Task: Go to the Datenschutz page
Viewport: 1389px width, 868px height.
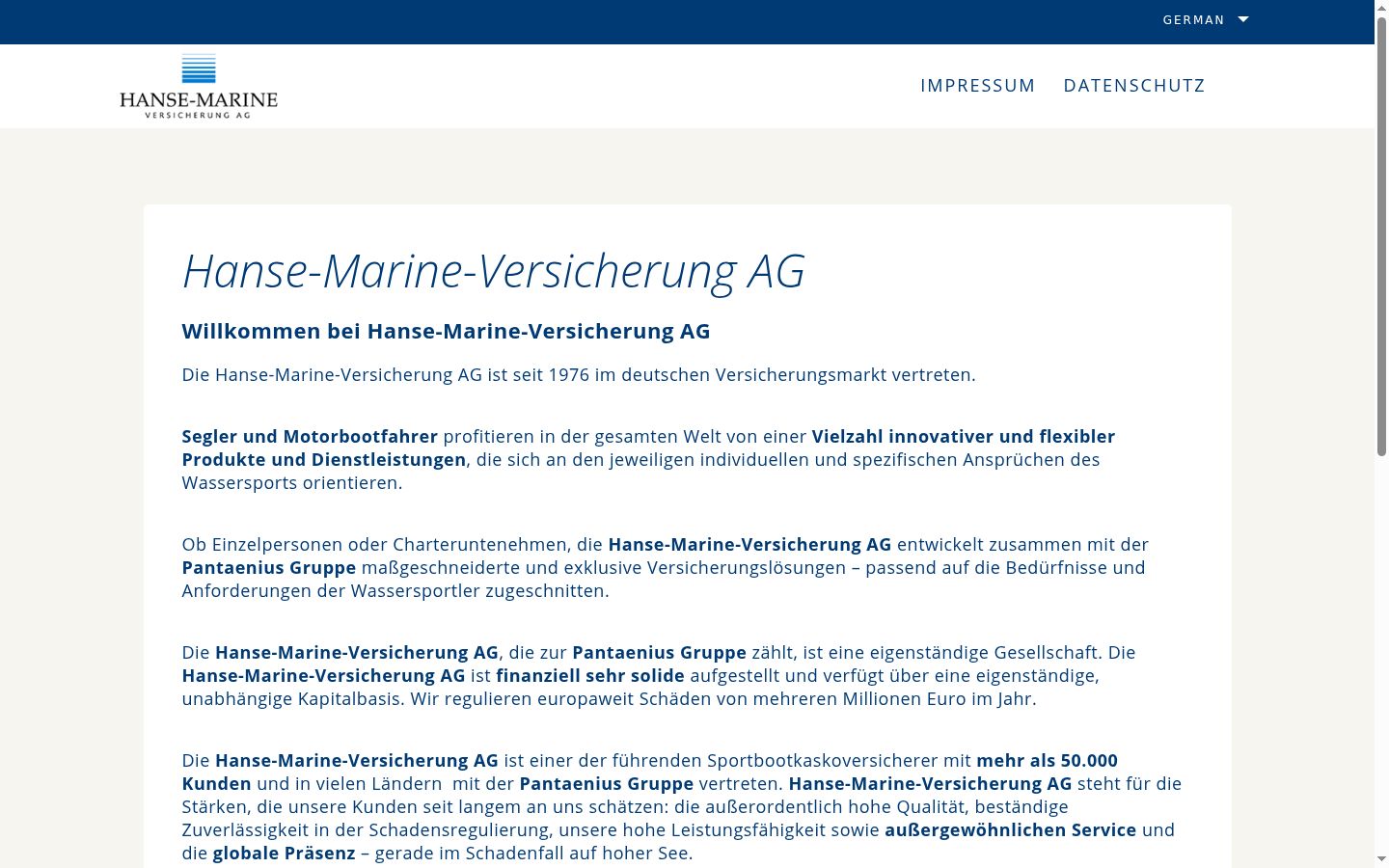Action: click(1134, 86)
